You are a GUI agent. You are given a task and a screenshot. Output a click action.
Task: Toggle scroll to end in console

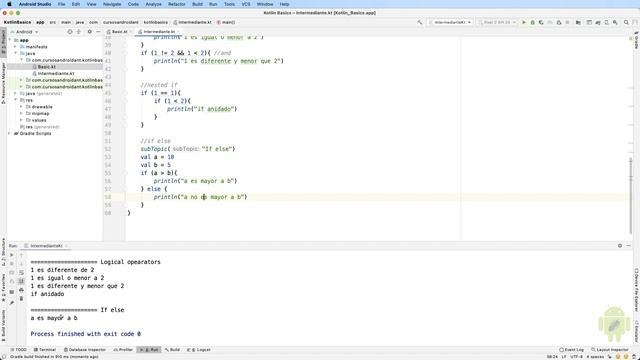pyautogui.click(x=21, y=281)
